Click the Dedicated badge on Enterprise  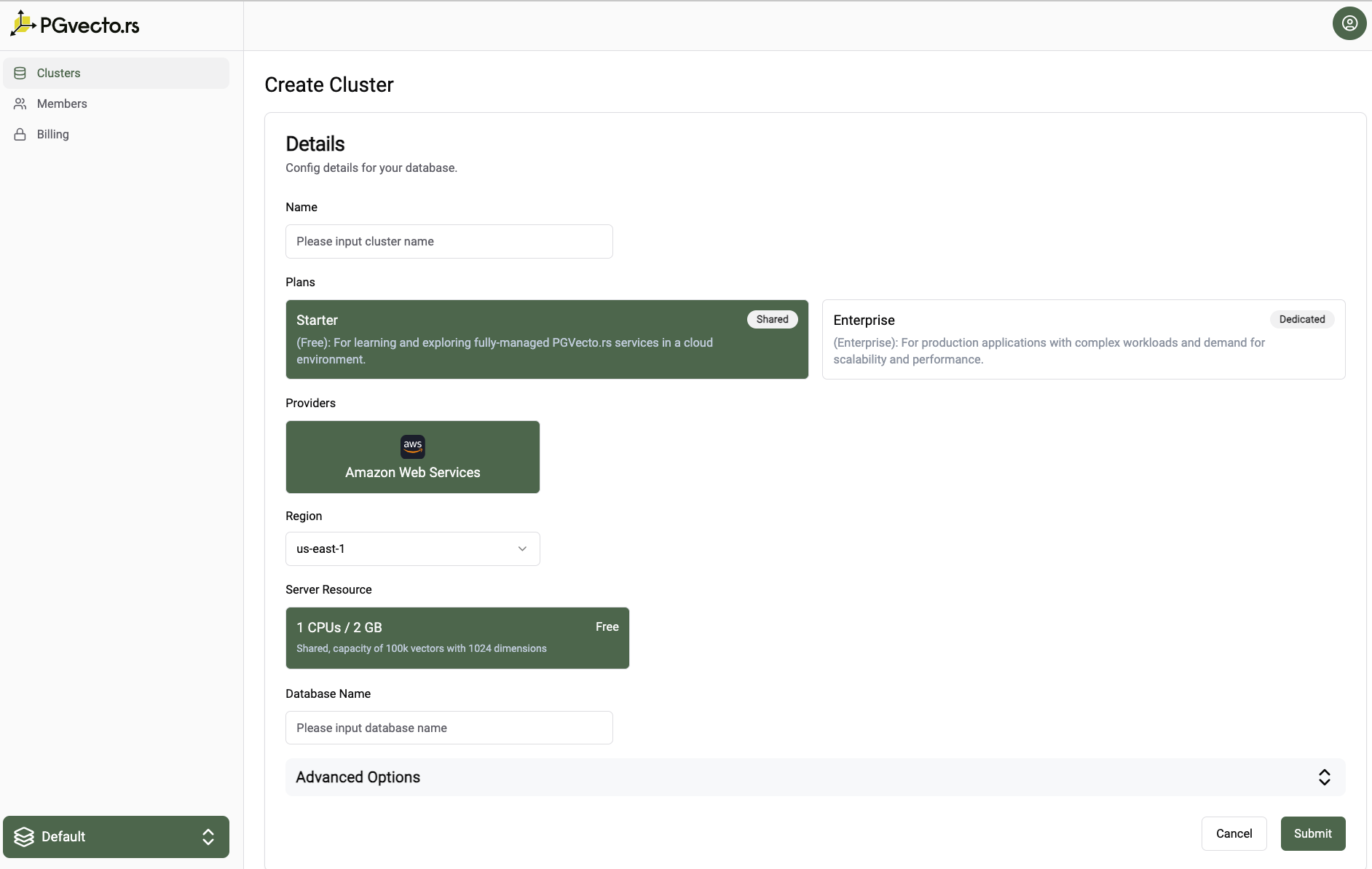tap(1302, 319)
